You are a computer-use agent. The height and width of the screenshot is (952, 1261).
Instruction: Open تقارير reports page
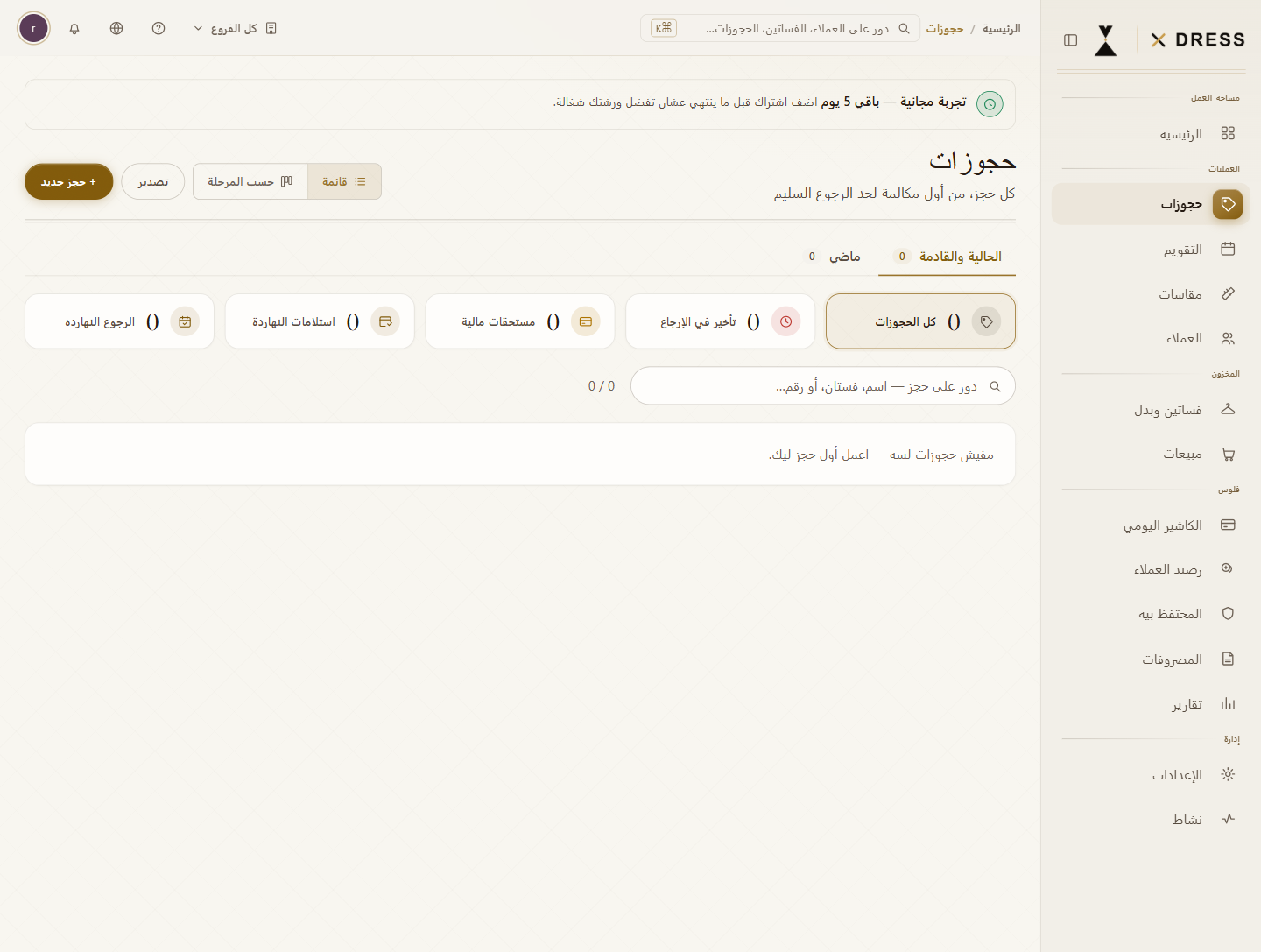pyautogui.click(x=1151, y=704)
